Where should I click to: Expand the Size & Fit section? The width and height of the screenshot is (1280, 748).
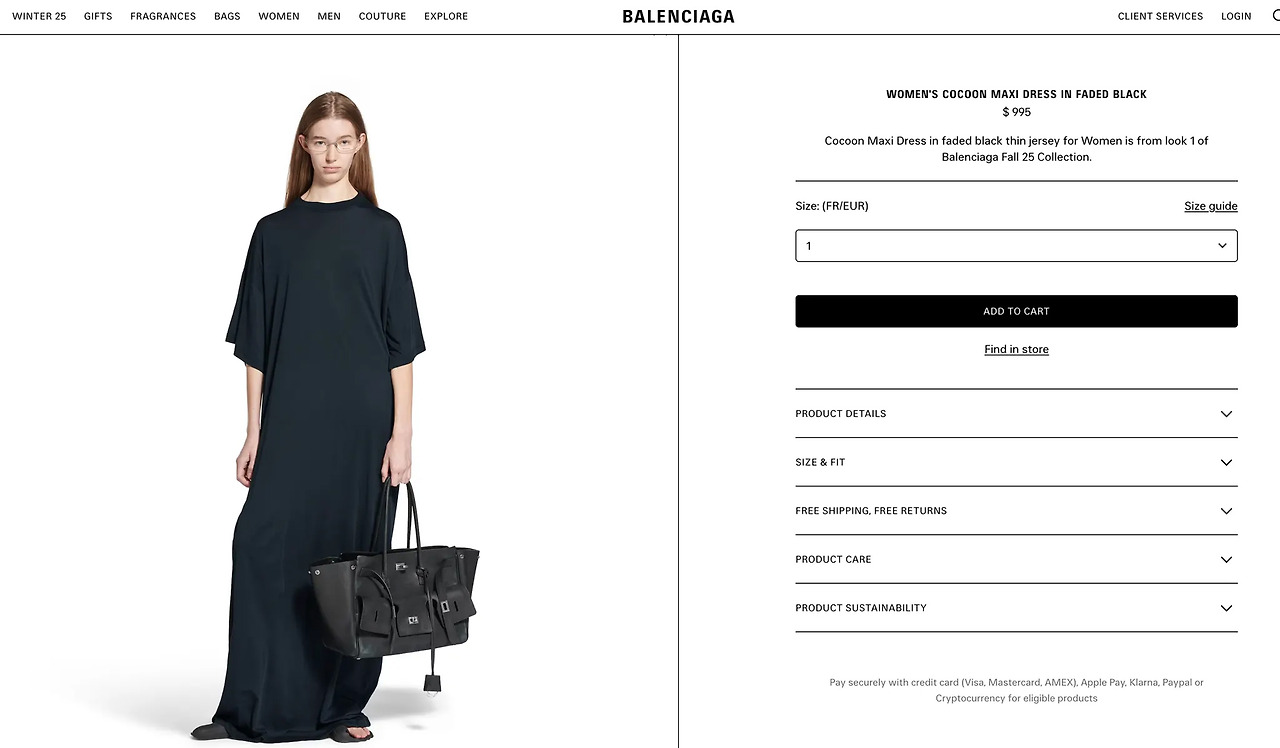1016,462
